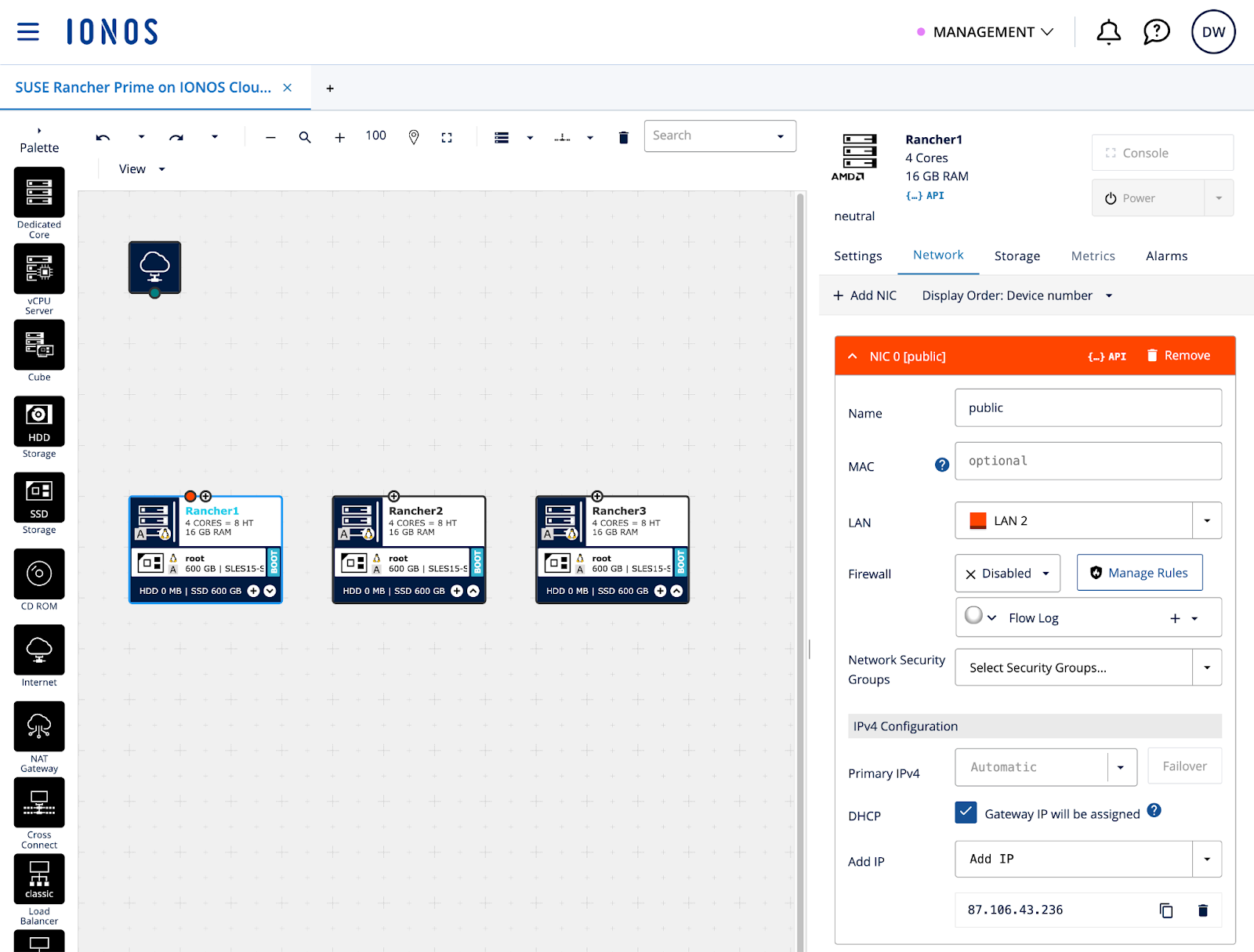This screenshot has width=1254, height=952.
Task: Select the Dedicated Core palette icon
Action: [39, 193]
